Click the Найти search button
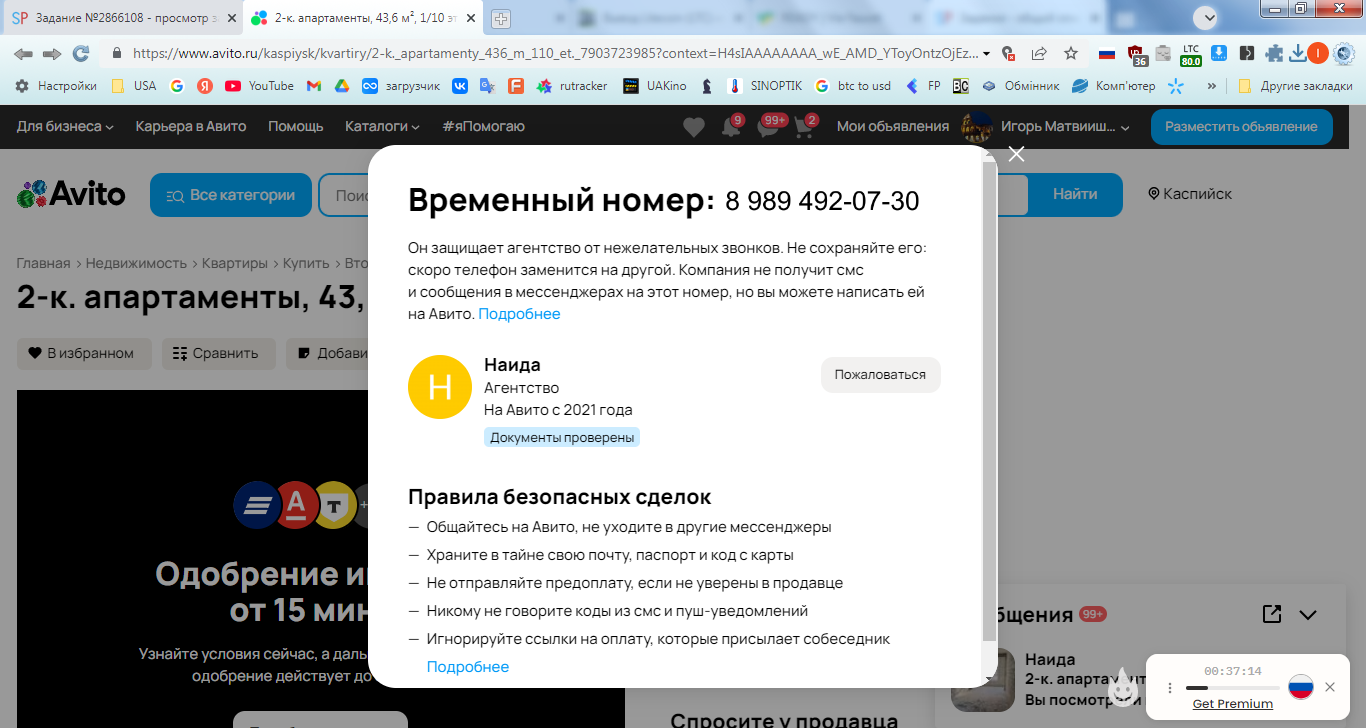Viewport: 1366px width, 728px height. 1075,194
